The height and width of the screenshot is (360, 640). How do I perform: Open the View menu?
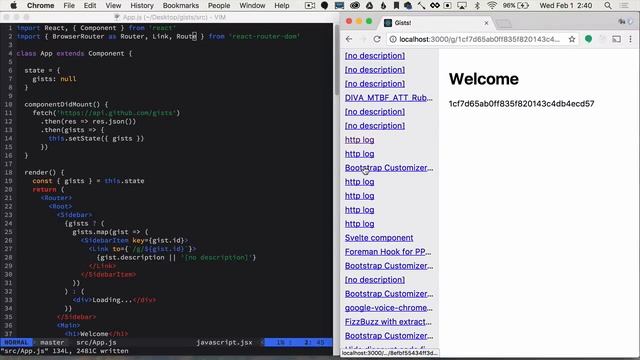point(113,5)
